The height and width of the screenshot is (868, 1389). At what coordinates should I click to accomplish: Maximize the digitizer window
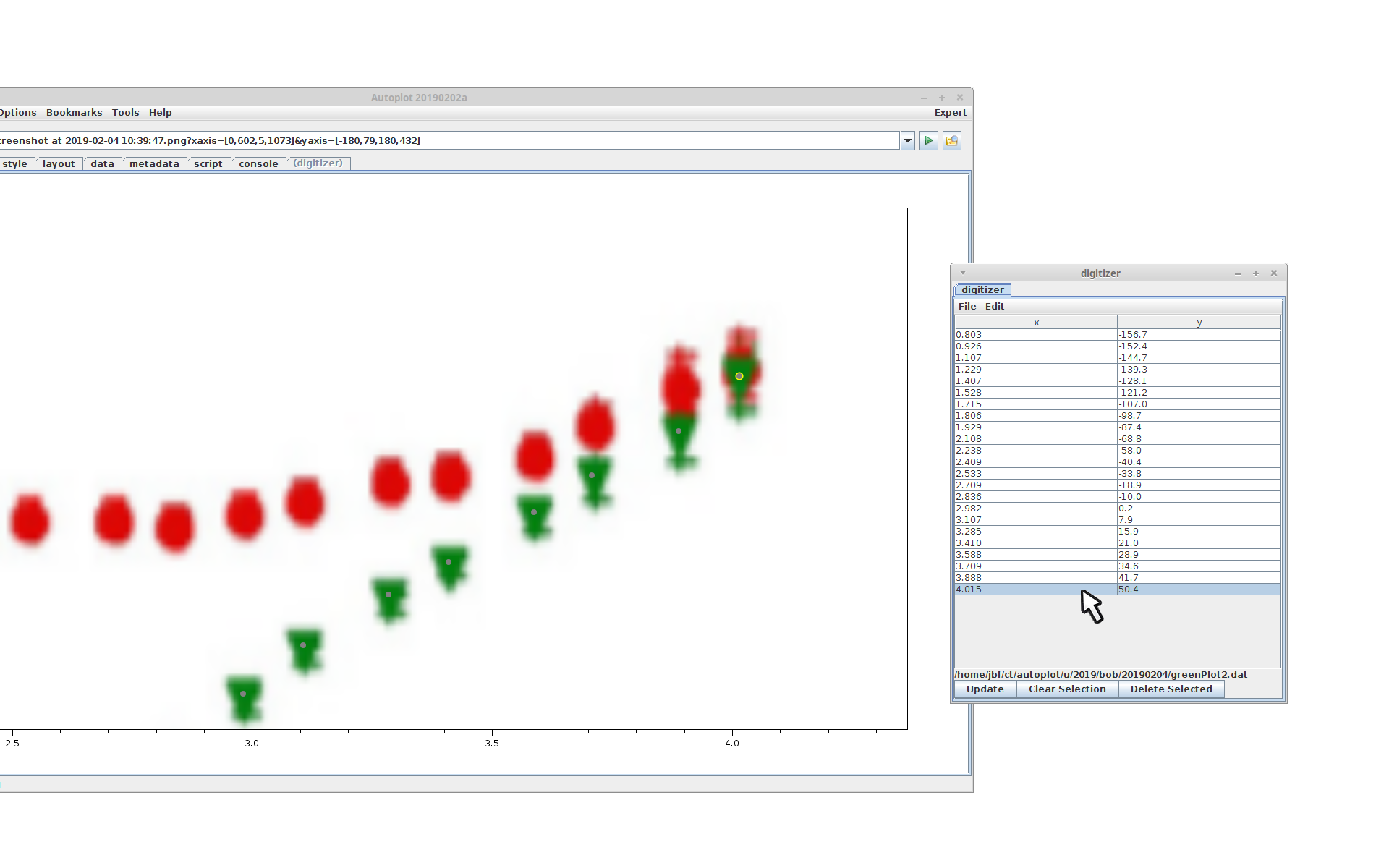pos(1256,273)
